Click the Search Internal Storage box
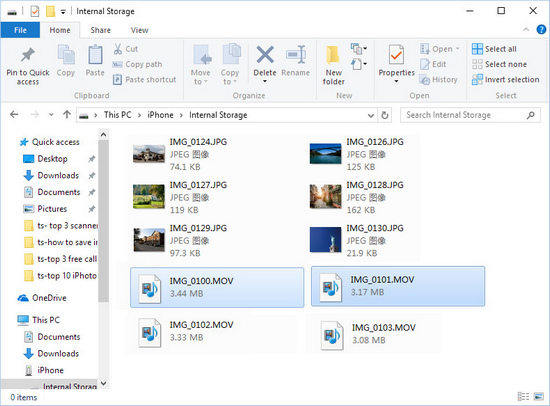 pos(470,115)
